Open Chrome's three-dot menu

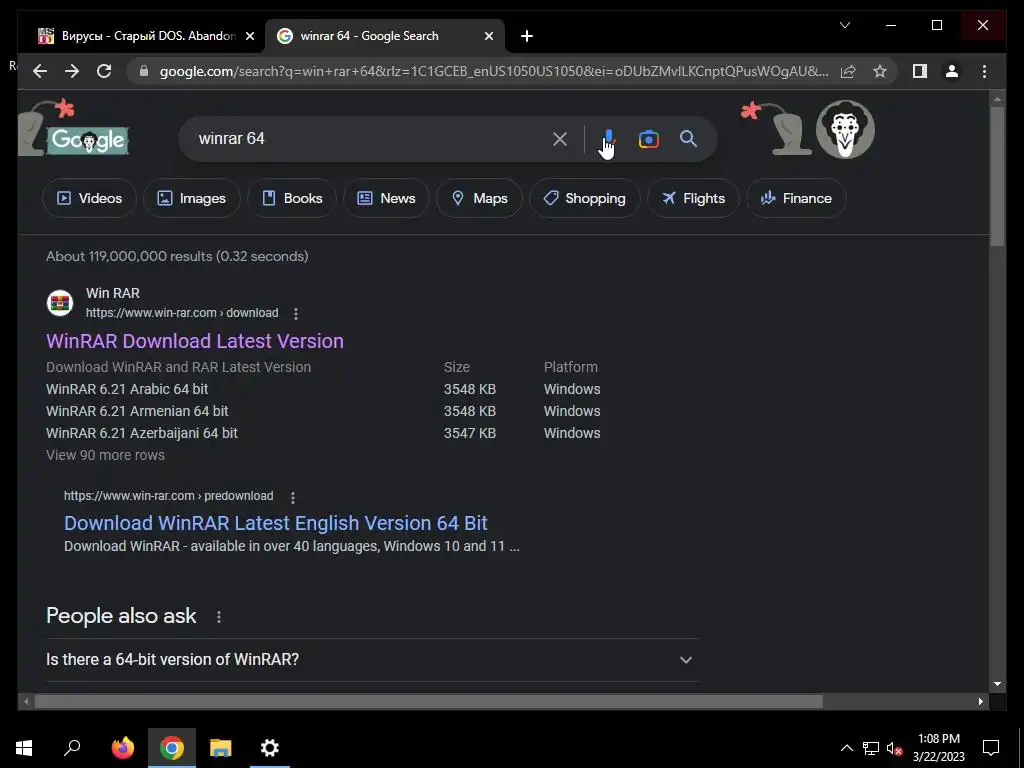click(984, 71)
